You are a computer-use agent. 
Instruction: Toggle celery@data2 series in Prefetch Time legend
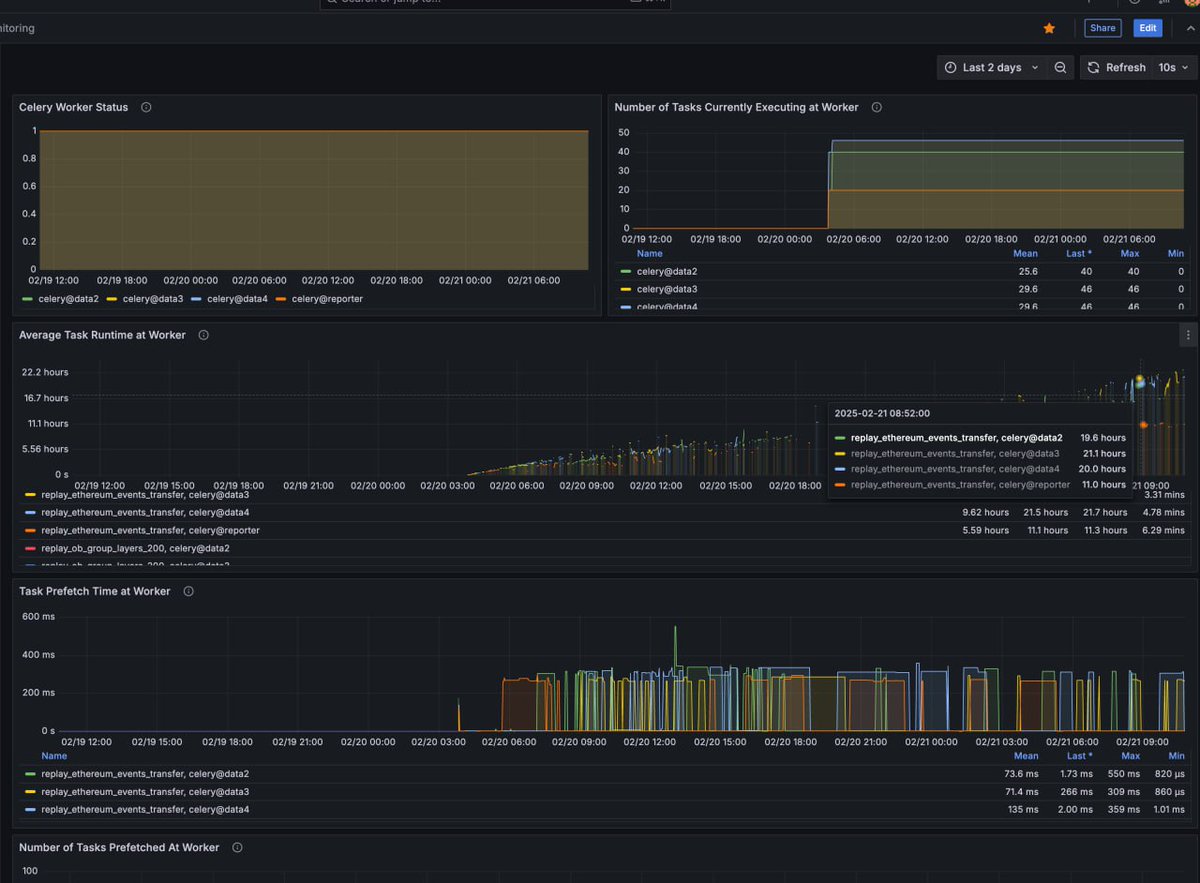[x=145, y=774]
